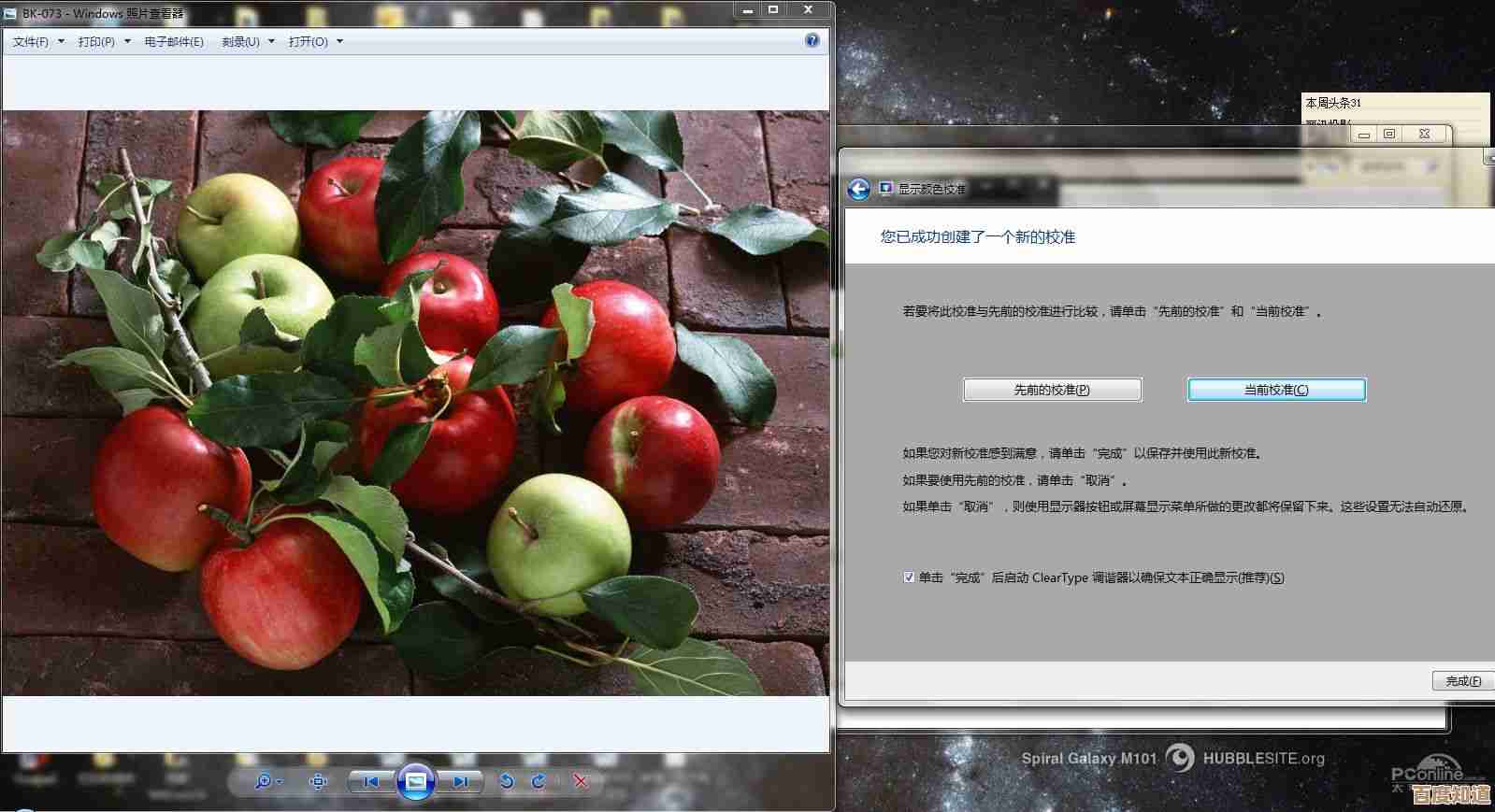Uncheck the ClearType tuner launch checkbox
1495x812 pixels.
[x=909, y=577]
